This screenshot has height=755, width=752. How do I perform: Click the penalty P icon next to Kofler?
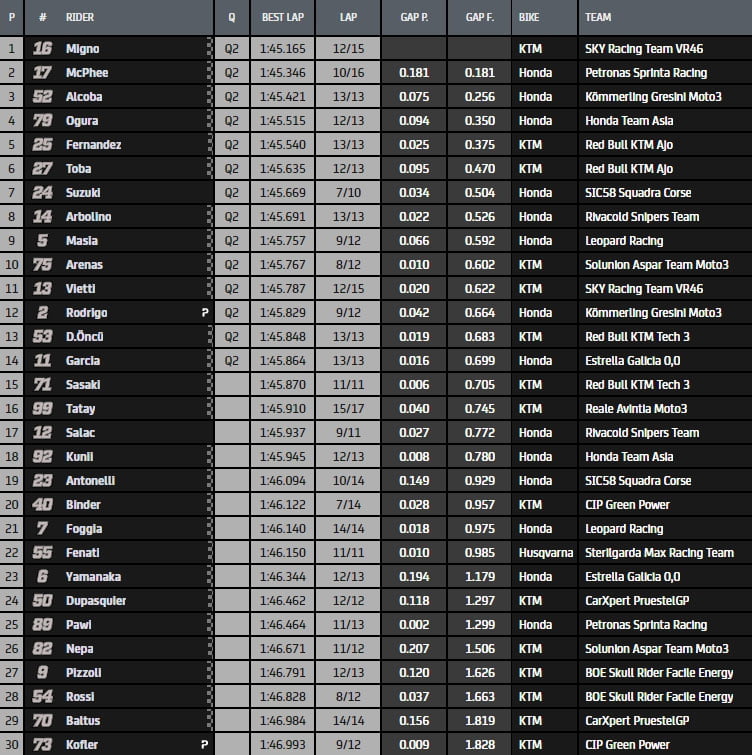[x=205, y=744]
